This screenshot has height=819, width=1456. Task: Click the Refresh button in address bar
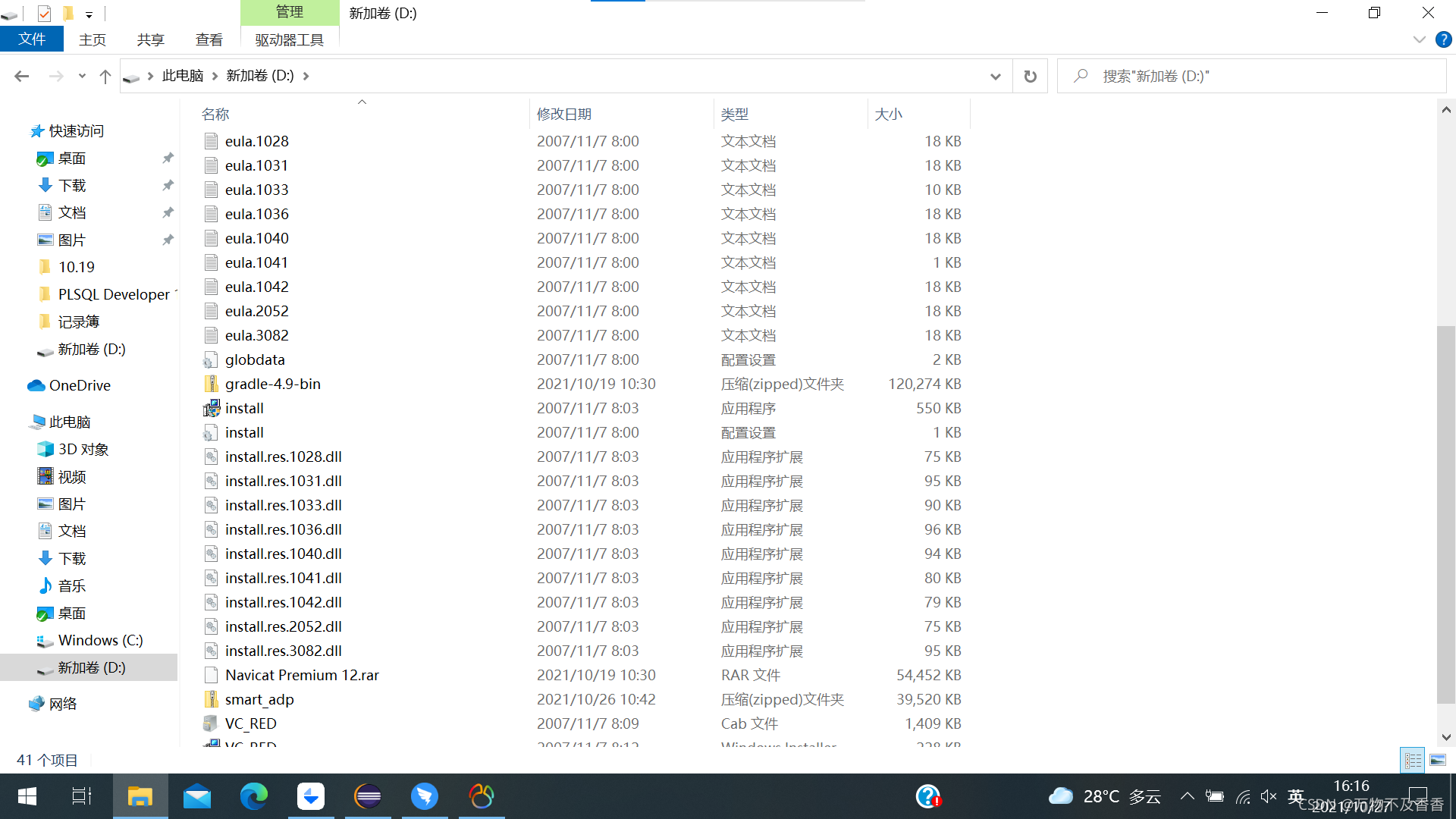1030,76
